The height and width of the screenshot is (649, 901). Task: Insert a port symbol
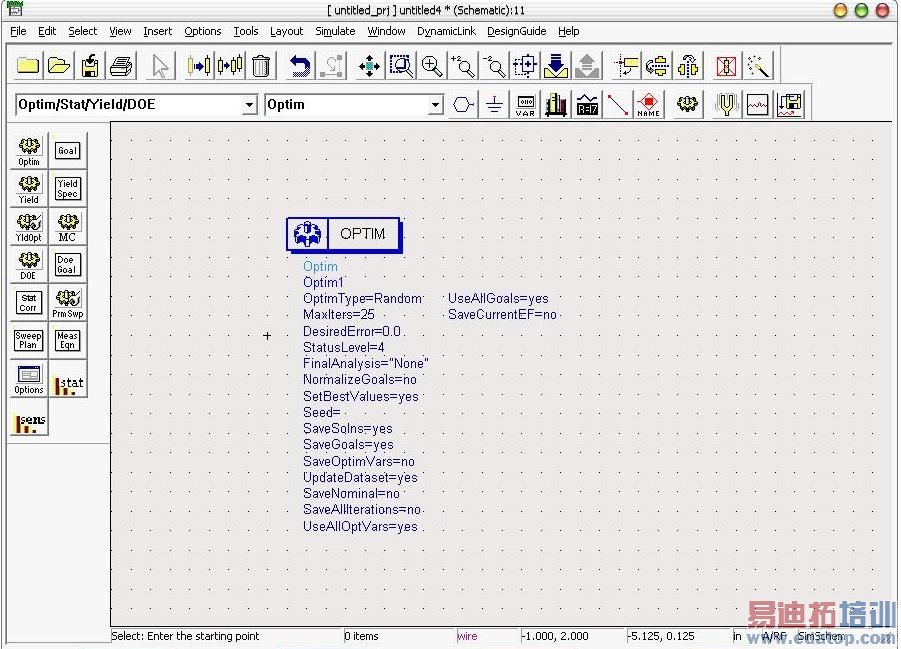[463, 105]
